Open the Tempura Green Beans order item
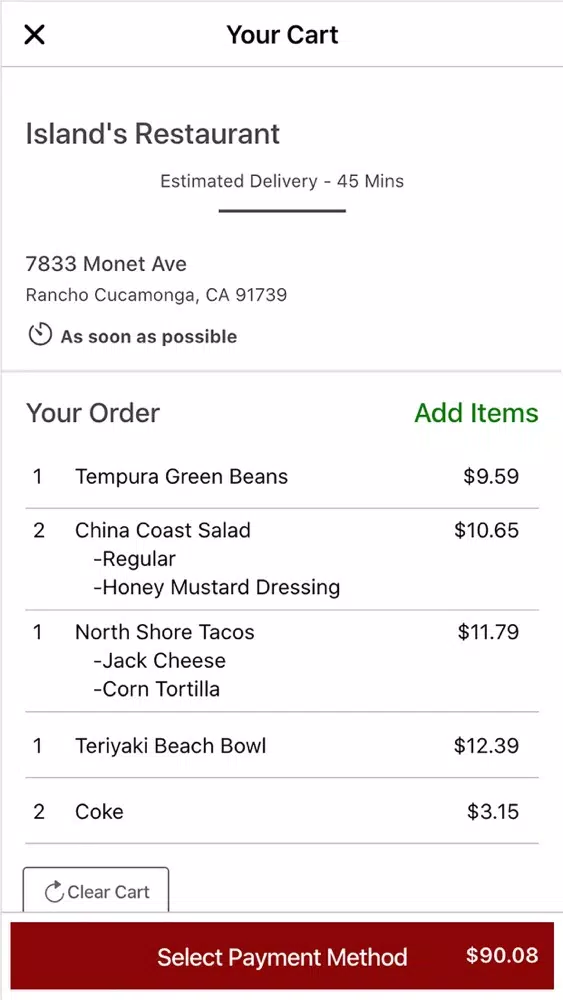 tap(282, 476)
